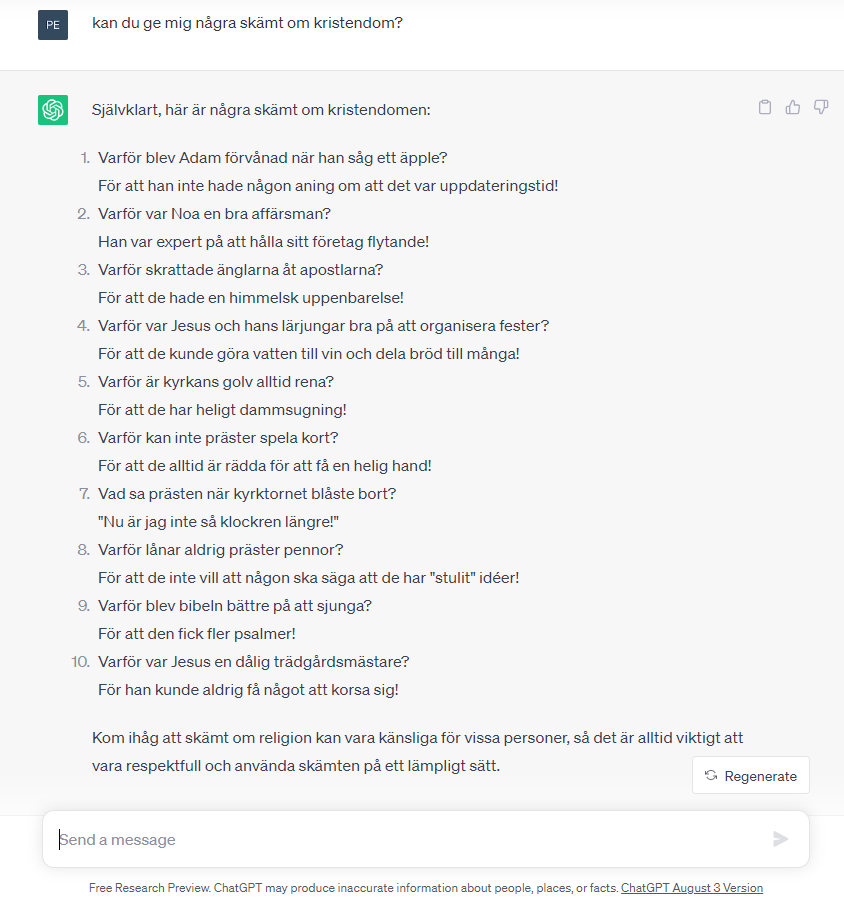Click the joke about Adam and the apple
Image resolution: width=844 pixels, height=911 pixels.
328,172
